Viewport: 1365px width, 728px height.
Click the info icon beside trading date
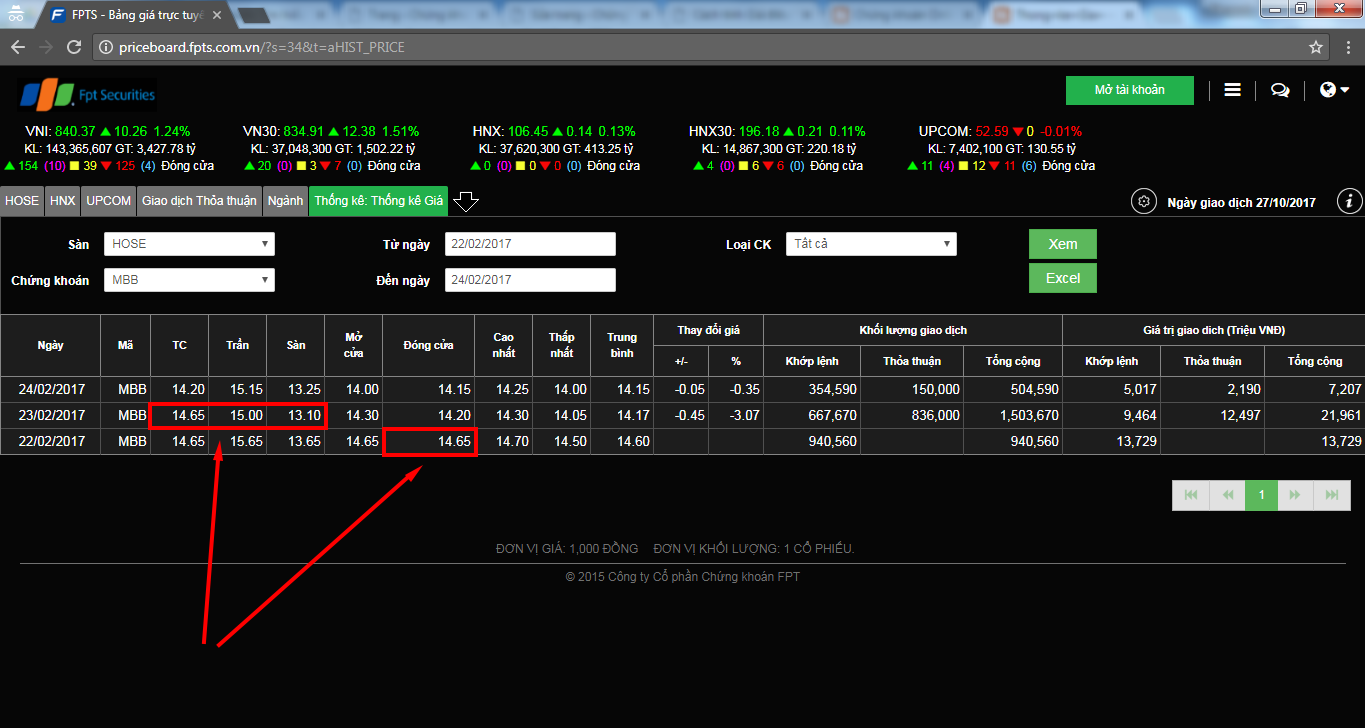(1349, 201)
